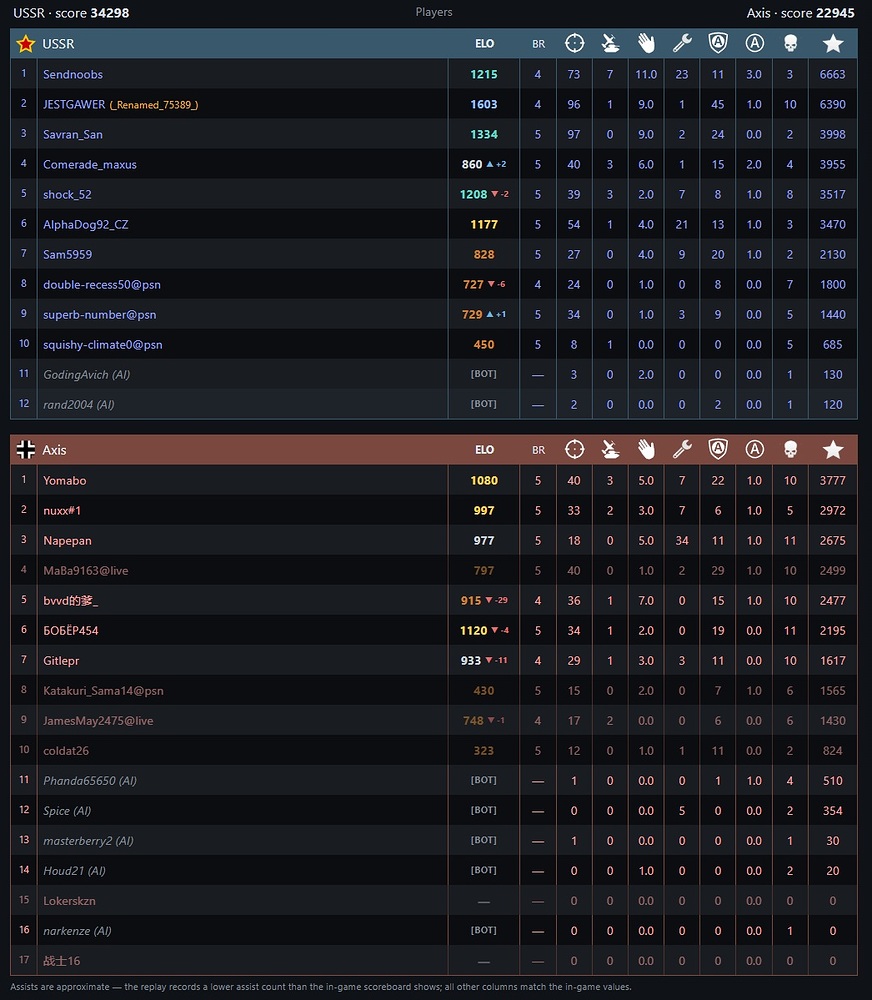Image resolution: width=872 pixels, height=1000 pixels.
Task: Select the ELO column header in USSR table
Action: click(484, 43)
